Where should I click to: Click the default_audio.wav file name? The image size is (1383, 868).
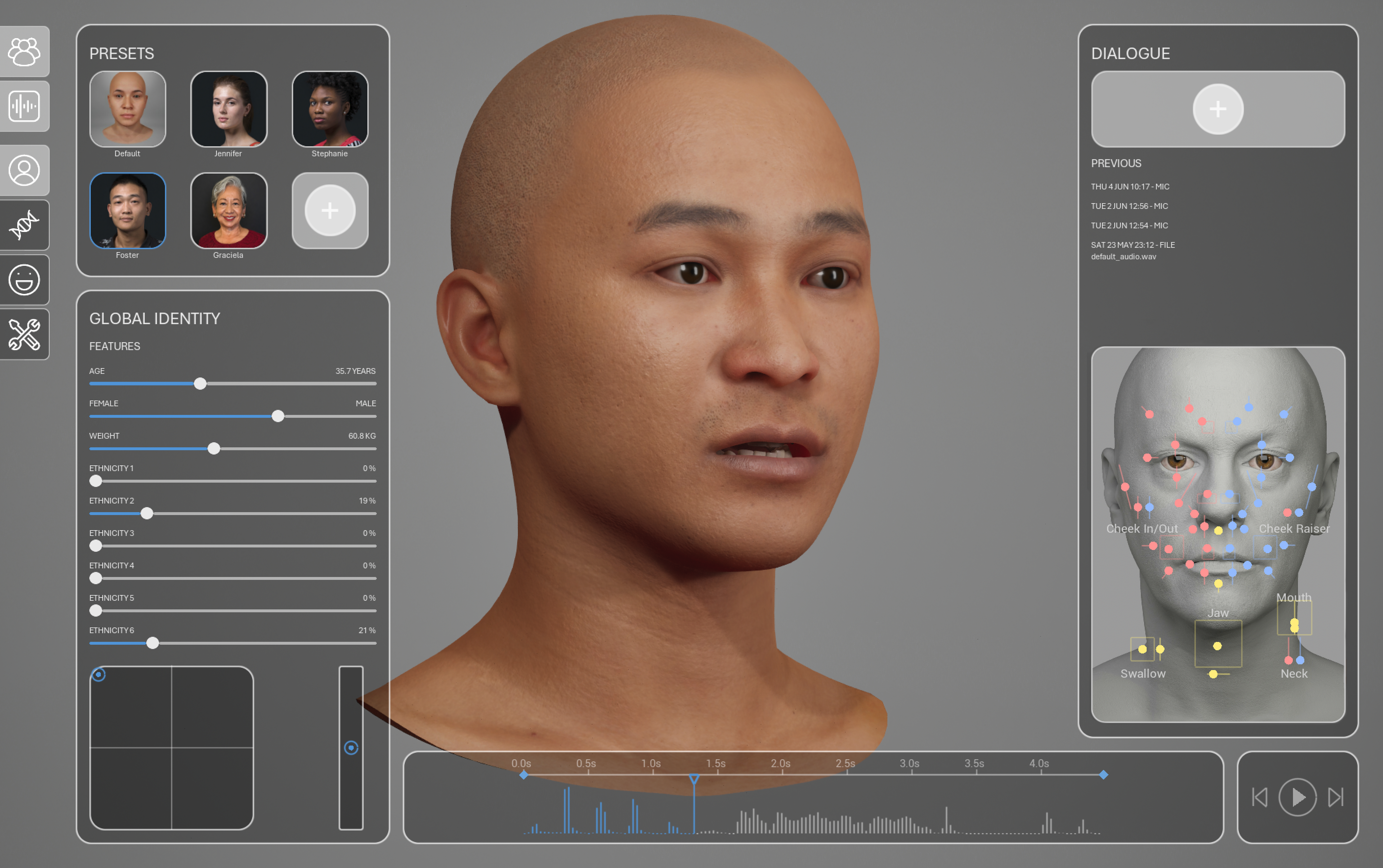click(x=1124, y=256)
